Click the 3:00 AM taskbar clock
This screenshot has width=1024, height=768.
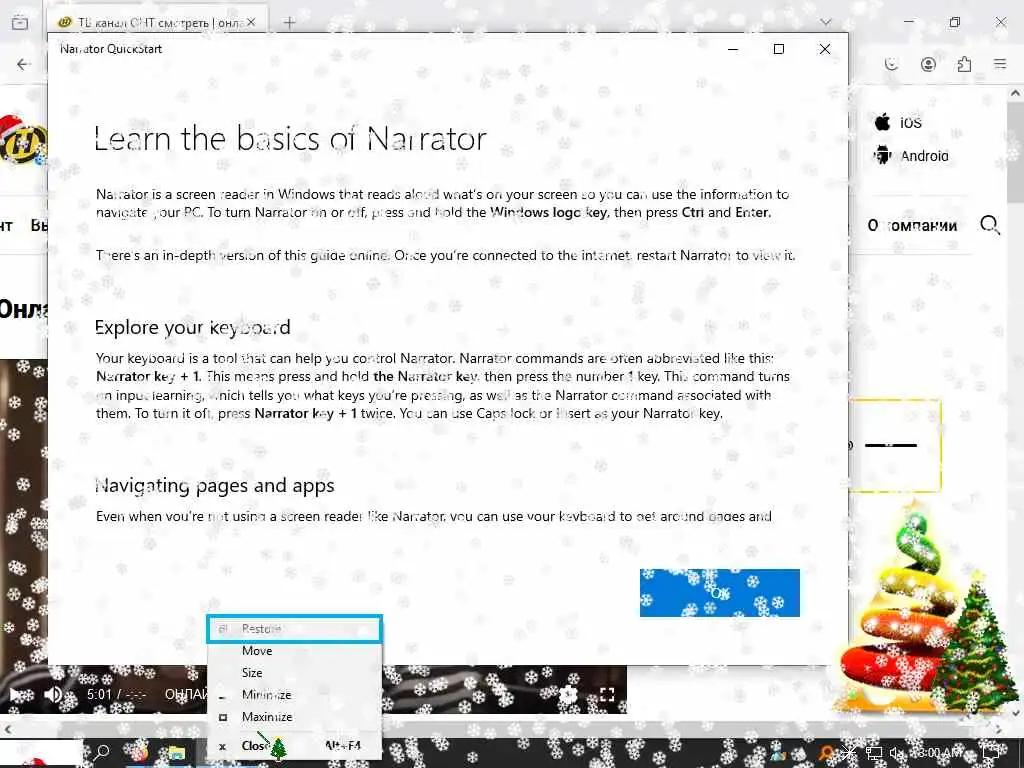(x=939, y=753)
